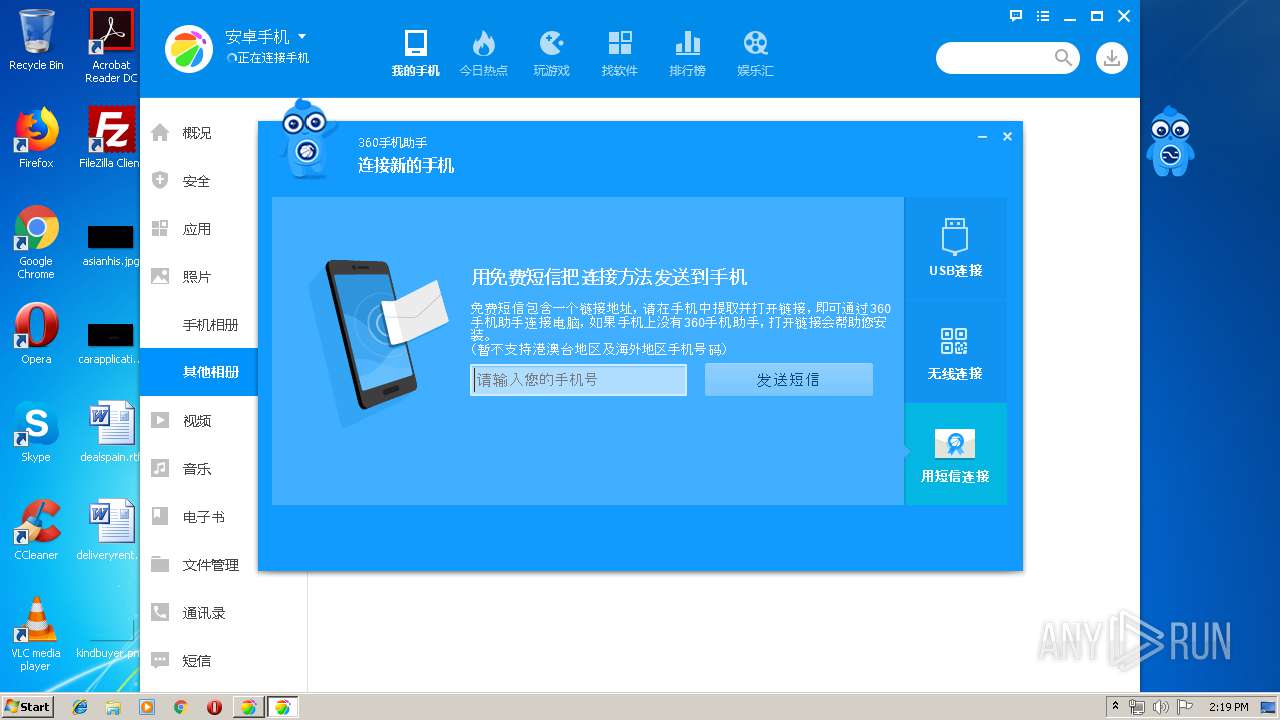Select 视频 videos in sidebar
Screen dimensions: 1280x720
point(198,421)
